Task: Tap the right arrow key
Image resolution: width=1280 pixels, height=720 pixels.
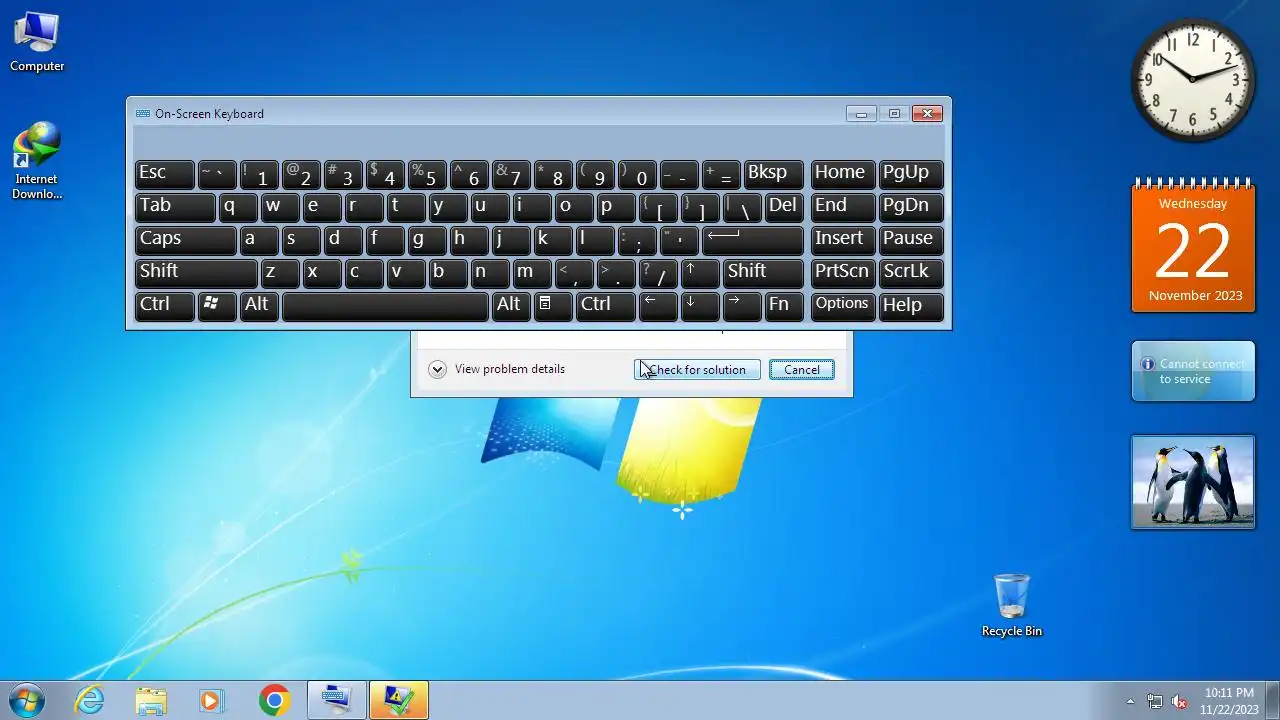Action: pos(742,305)
